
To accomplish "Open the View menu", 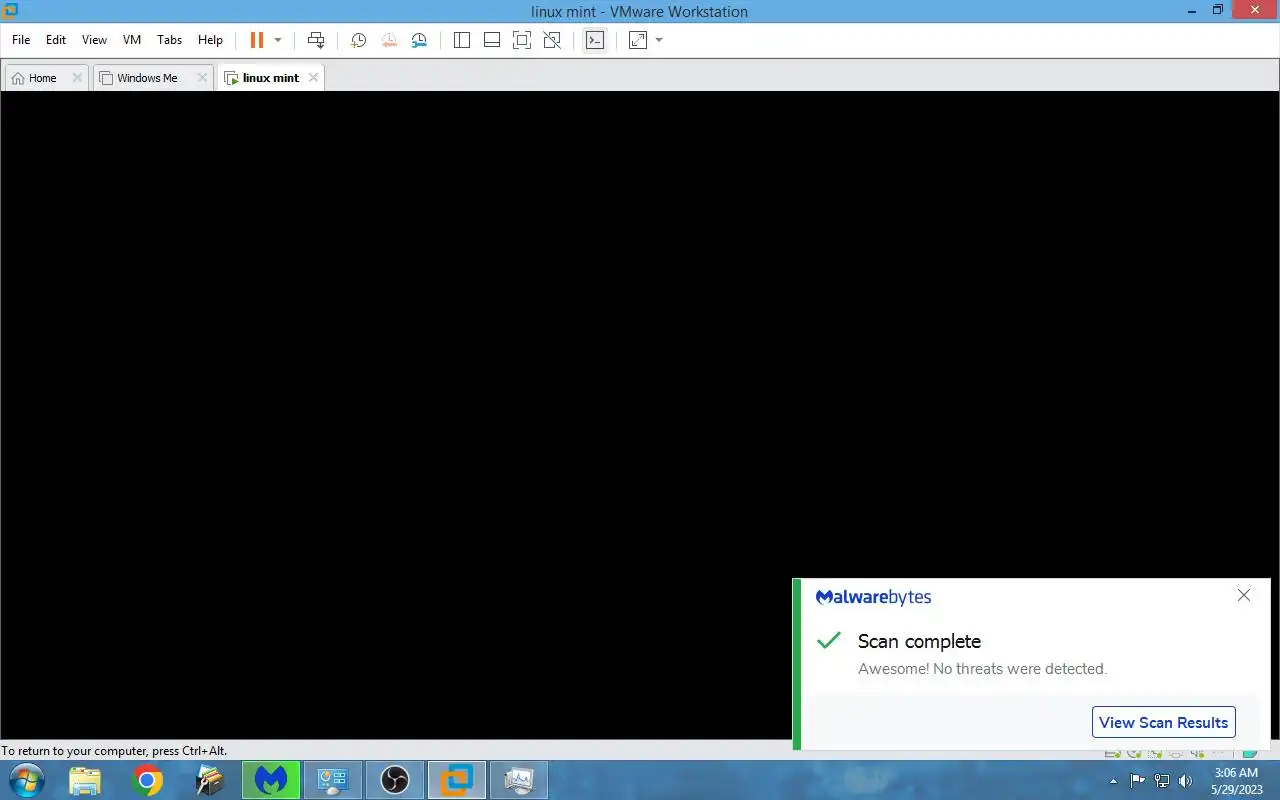I will (x=94, y=40).
